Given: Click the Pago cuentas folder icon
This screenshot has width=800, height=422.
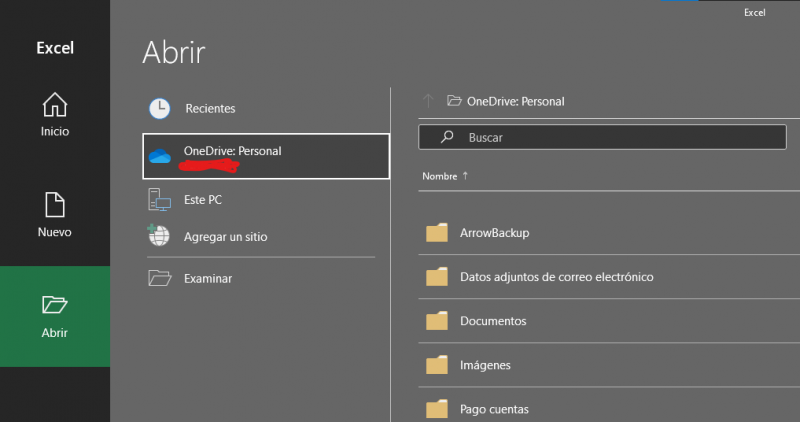Looking at the screenshot, I should pos(437,409).
